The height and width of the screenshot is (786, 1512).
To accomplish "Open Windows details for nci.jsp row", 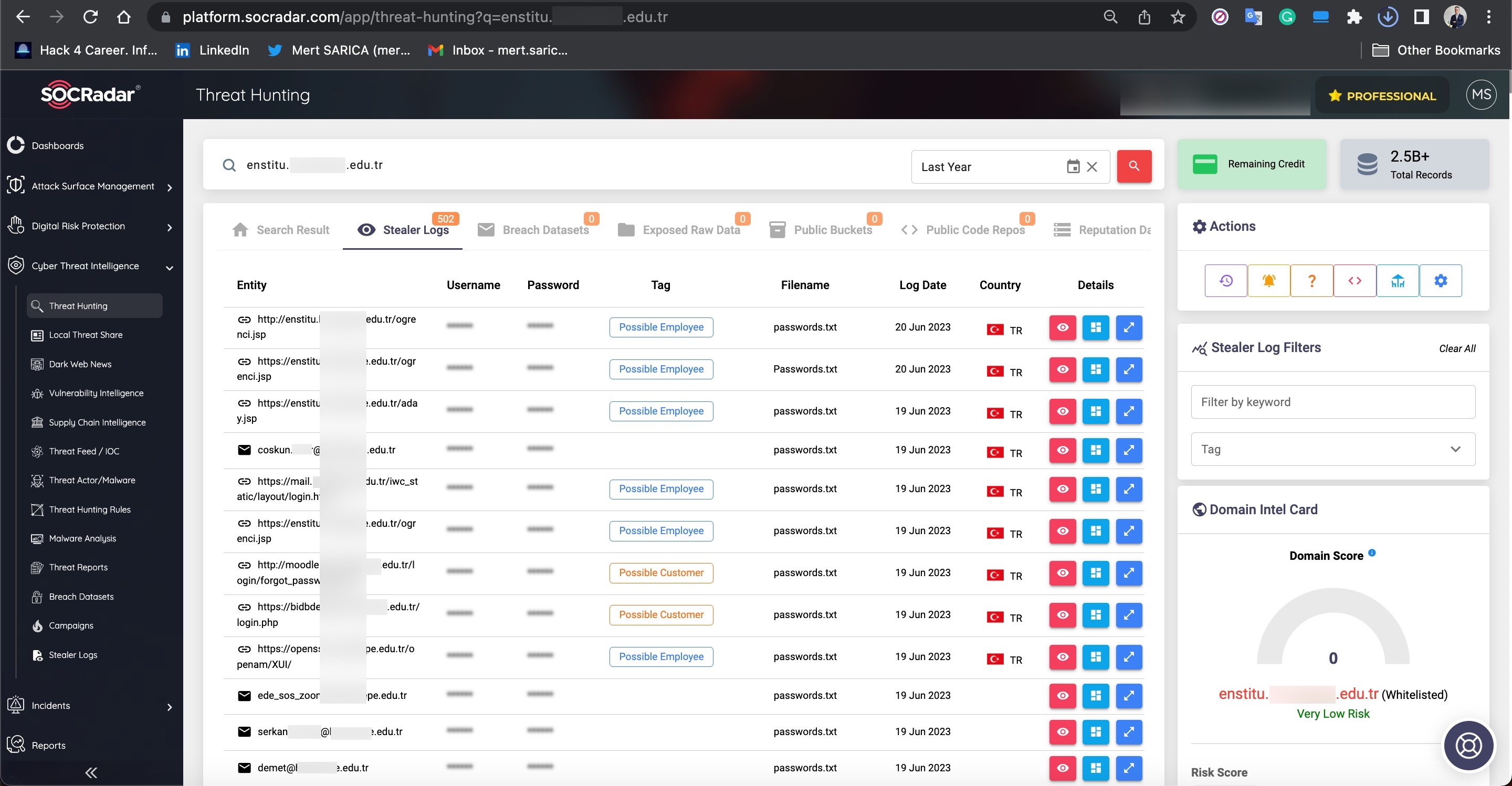I will coord(1095,327).
